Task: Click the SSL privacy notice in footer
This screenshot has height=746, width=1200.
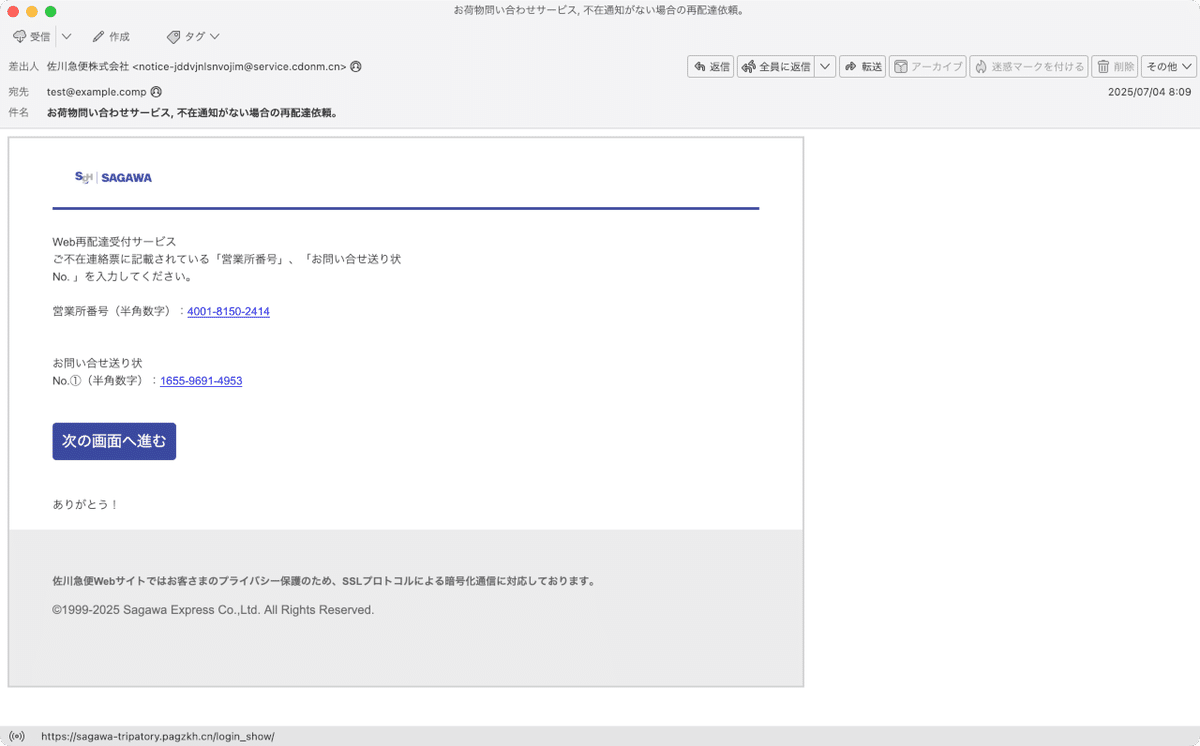Action: point(324,581)
